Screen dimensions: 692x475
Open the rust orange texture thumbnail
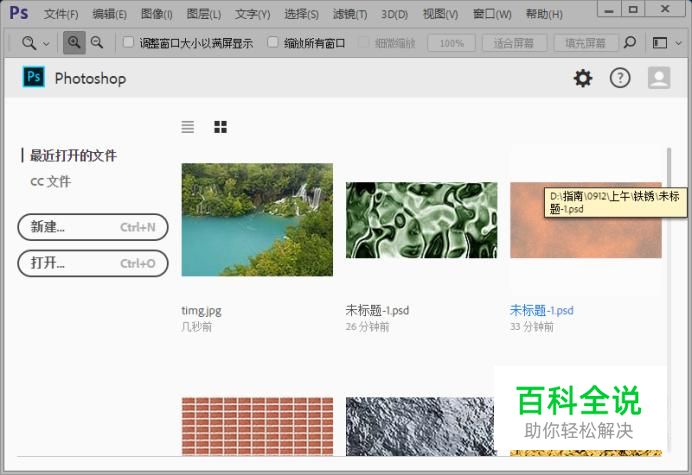click(586, 220)
